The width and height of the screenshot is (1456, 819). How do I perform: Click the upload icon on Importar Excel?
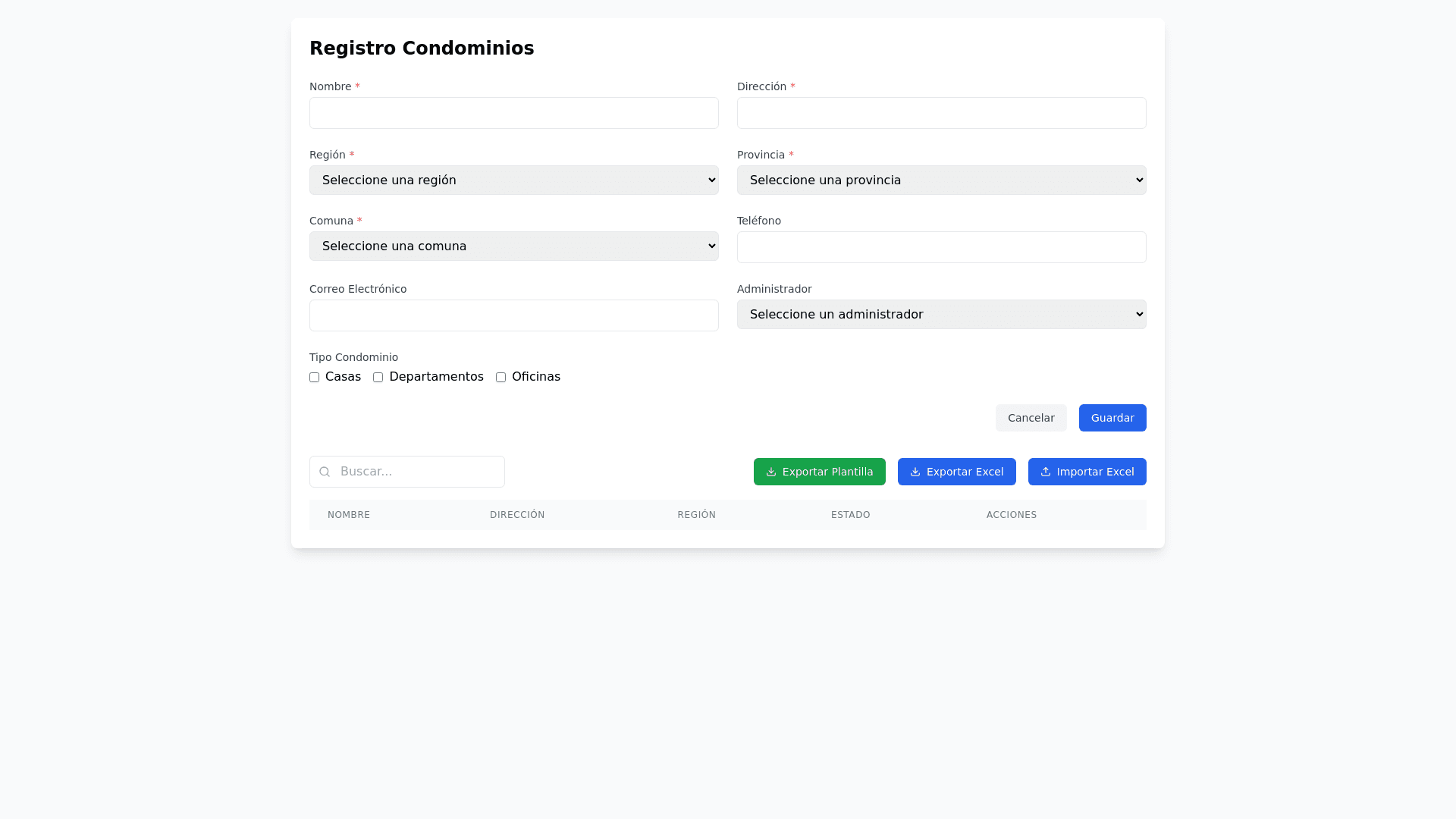point(1046,472)
